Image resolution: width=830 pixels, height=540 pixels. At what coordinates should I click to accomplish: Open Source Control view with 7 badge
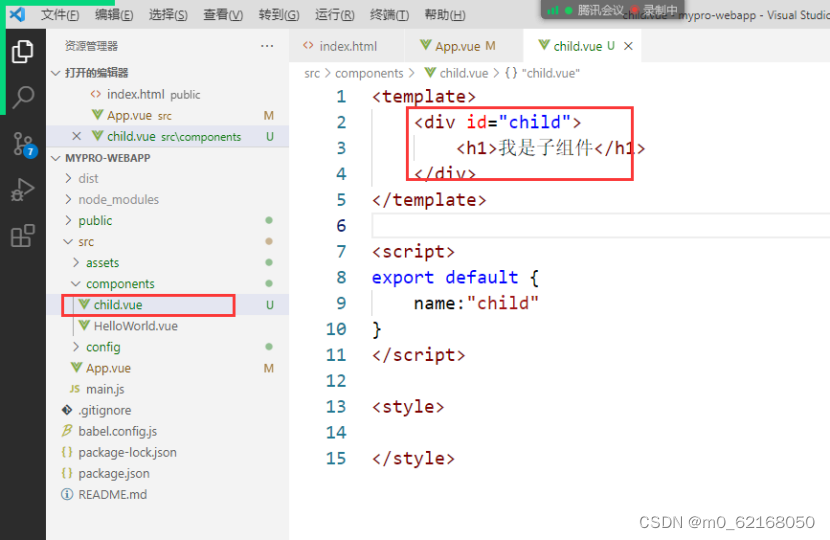click(24, 144)
